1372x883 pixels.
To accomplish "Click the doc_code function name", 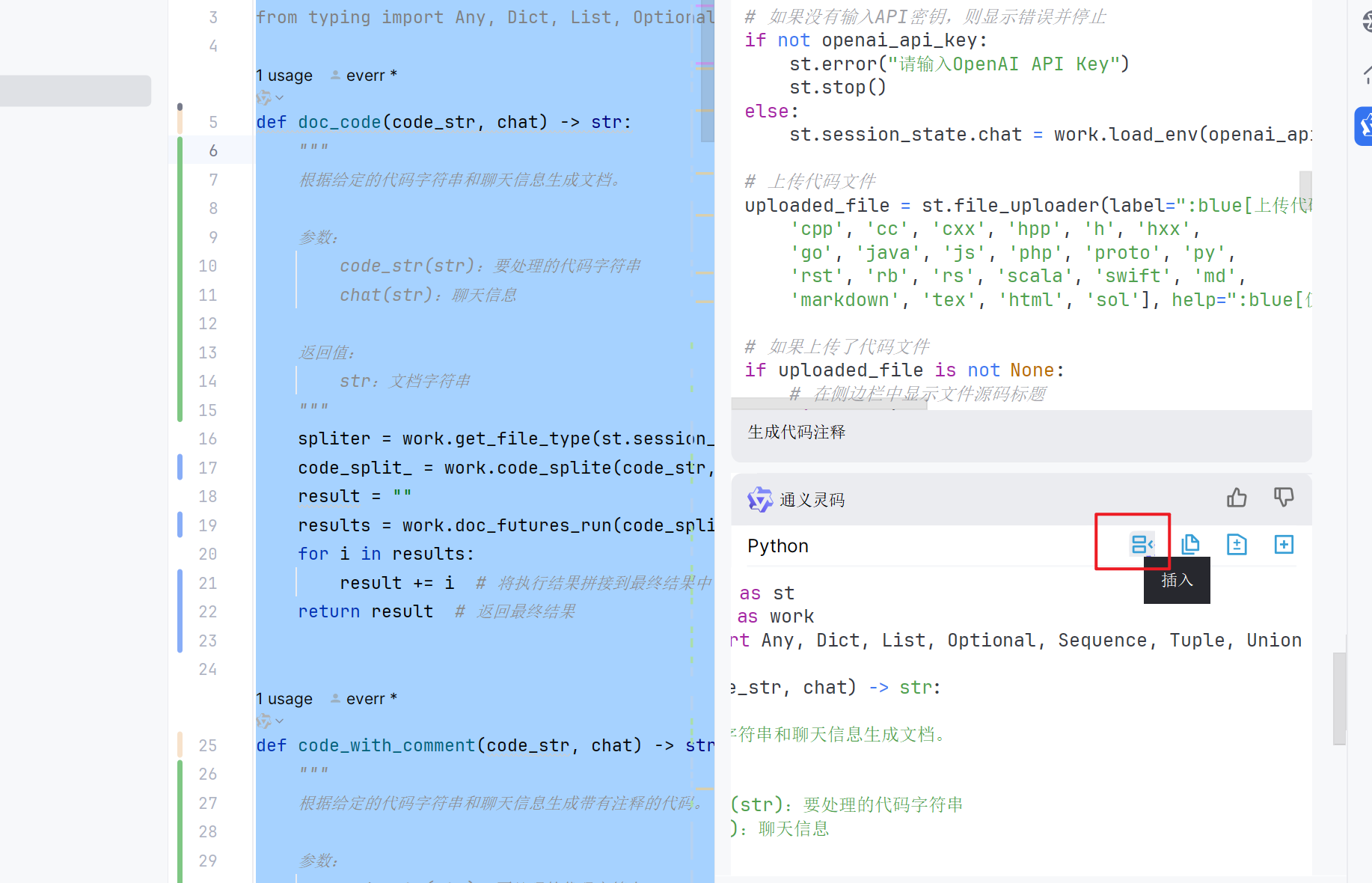I will [x=340, y=122].
